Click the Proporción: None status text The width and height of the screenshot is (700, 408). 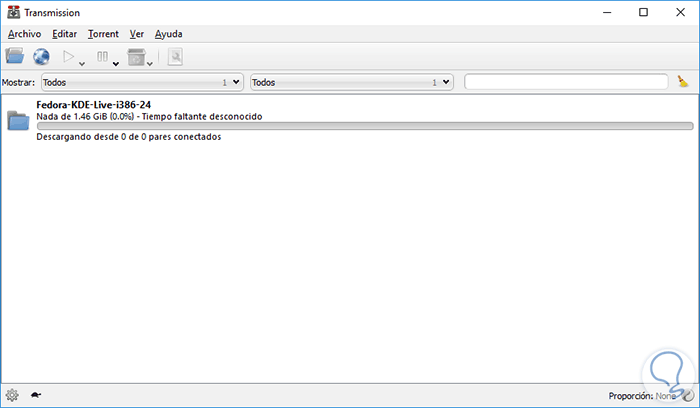[x=642, y=396]
